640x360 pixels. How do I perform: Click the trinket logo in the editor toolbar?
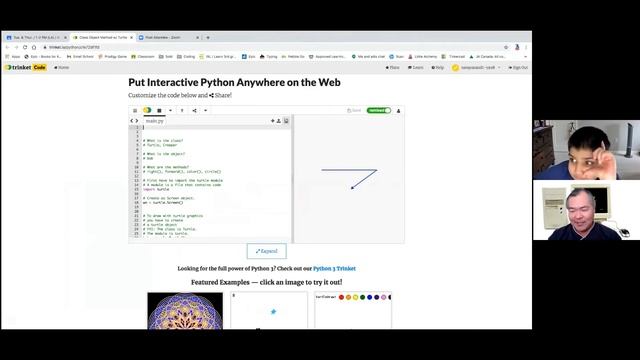(x=147, y=110)
